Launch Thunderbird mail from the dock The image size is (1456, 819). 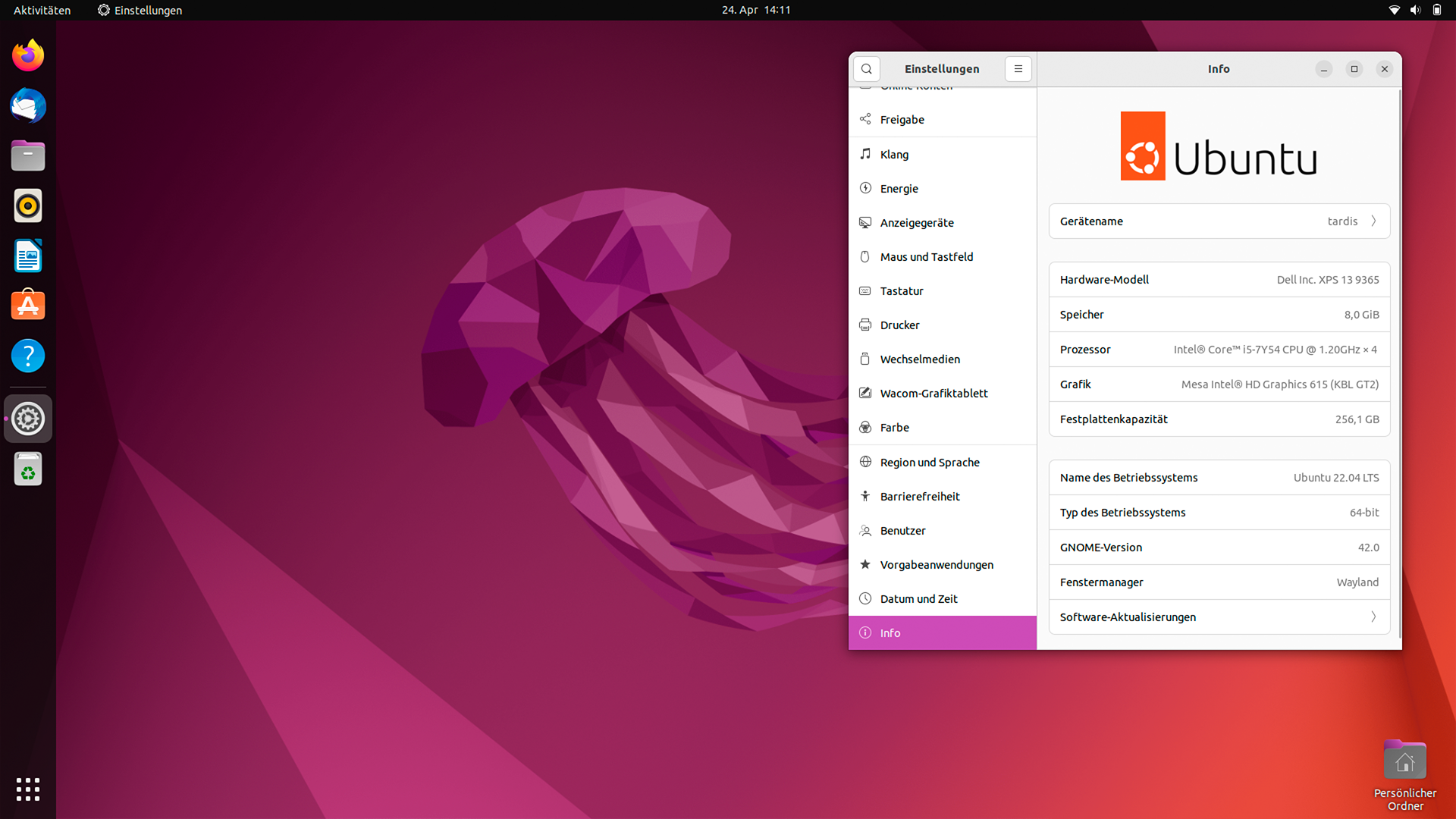28,105
